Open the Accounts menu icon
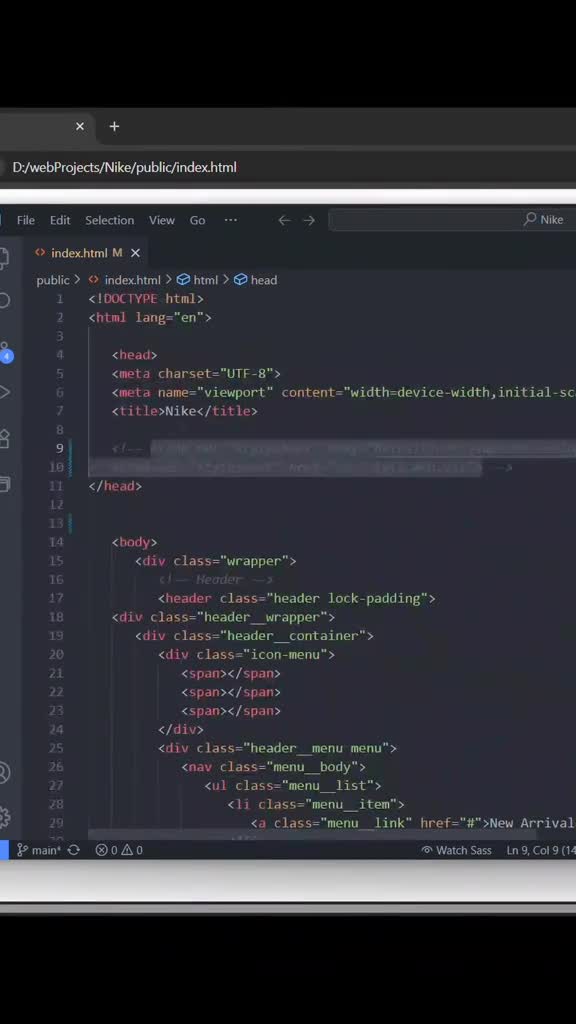 [4, 773]
